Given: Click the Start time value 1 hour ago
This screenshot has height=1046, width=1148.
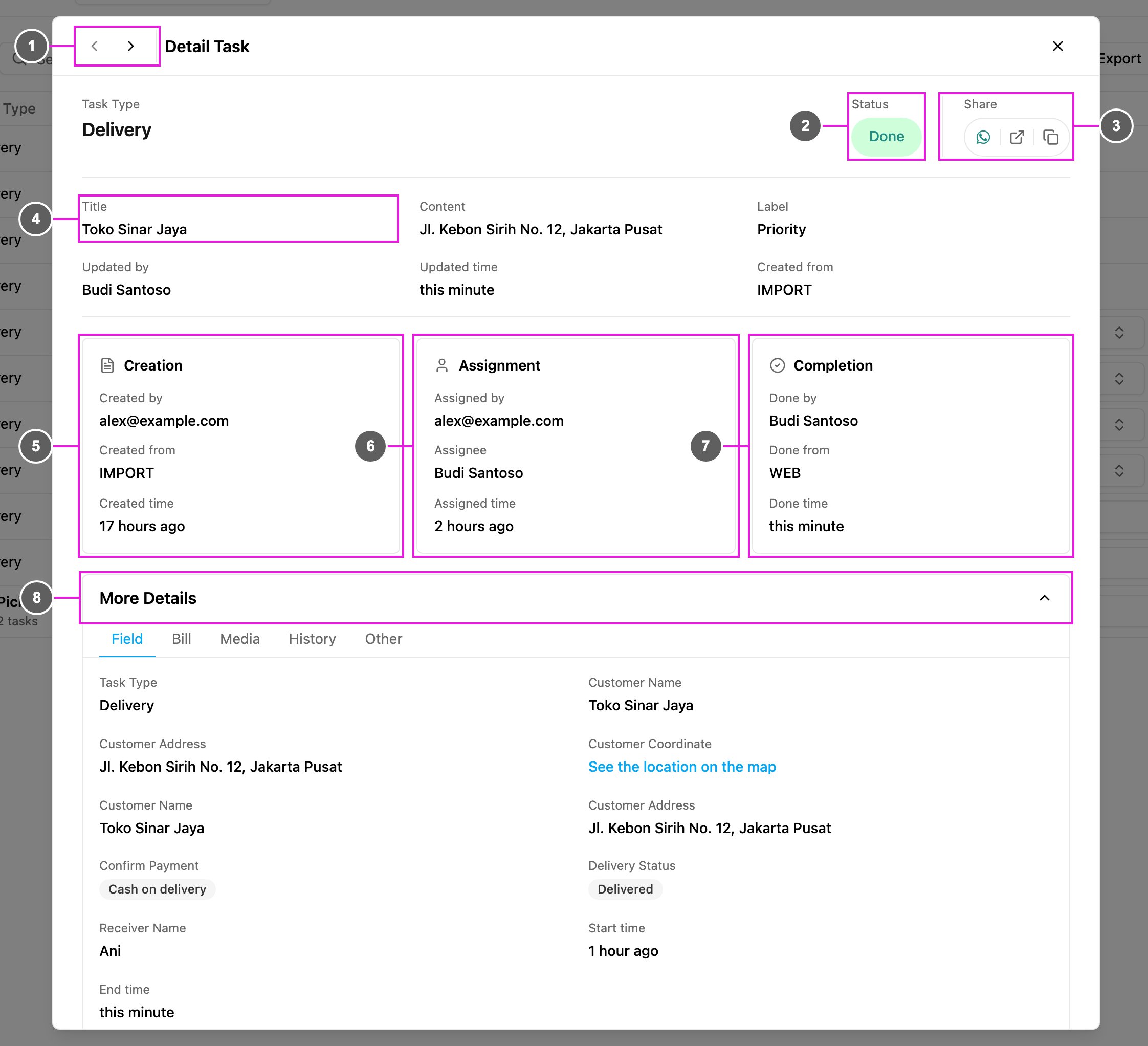Looking at the screenshot, I should [x=623, y=951].
